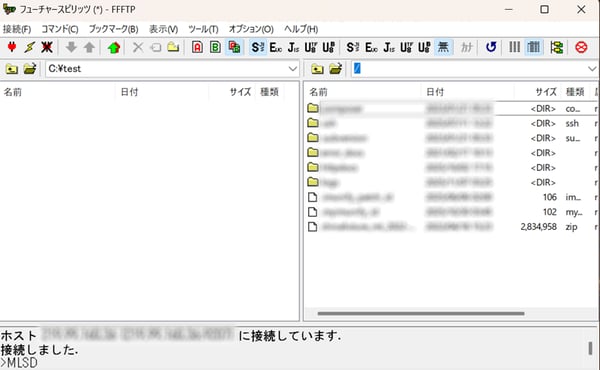Sort local pane by 種類 column
The width and height of the screenshot is (600, 370).
pyautogui.click(x=269, y=92)
